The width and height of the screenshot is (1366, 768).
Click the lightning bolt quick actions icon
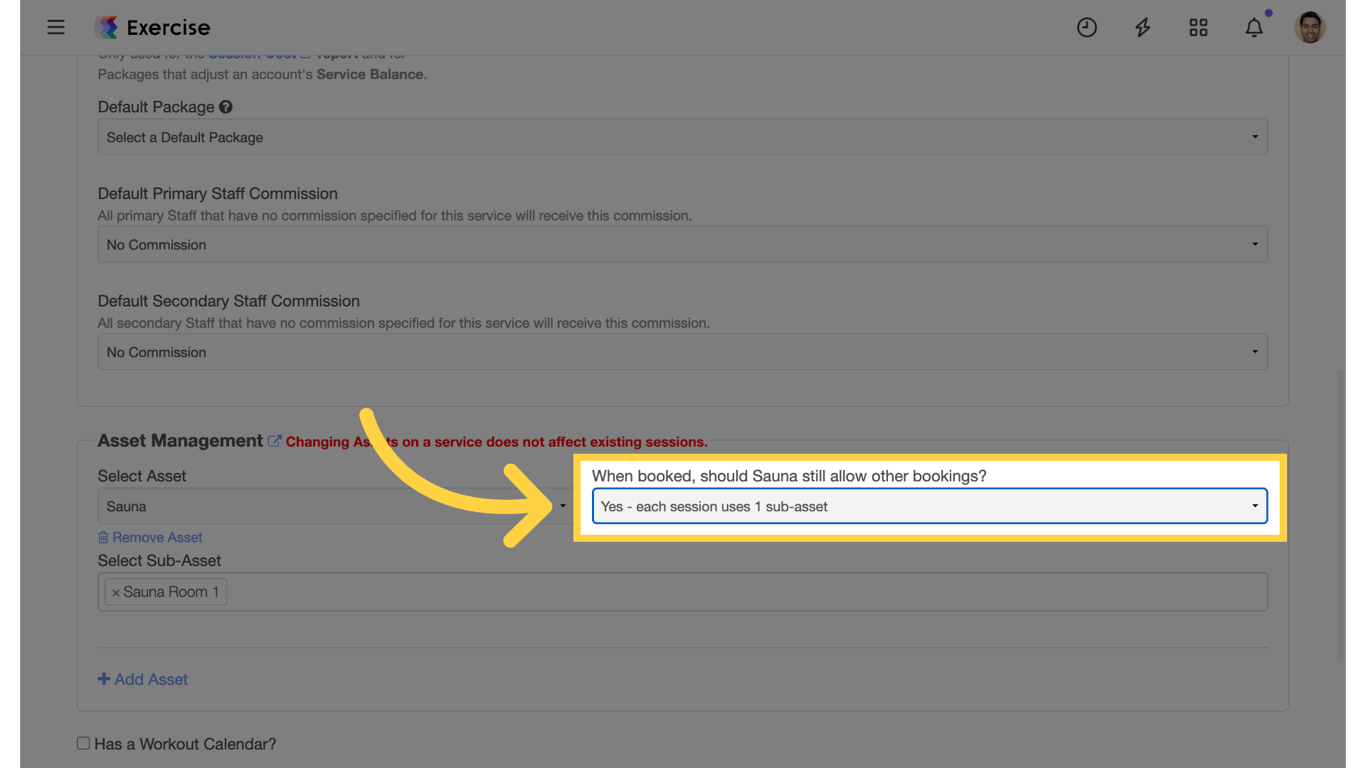coord(1143,27)
